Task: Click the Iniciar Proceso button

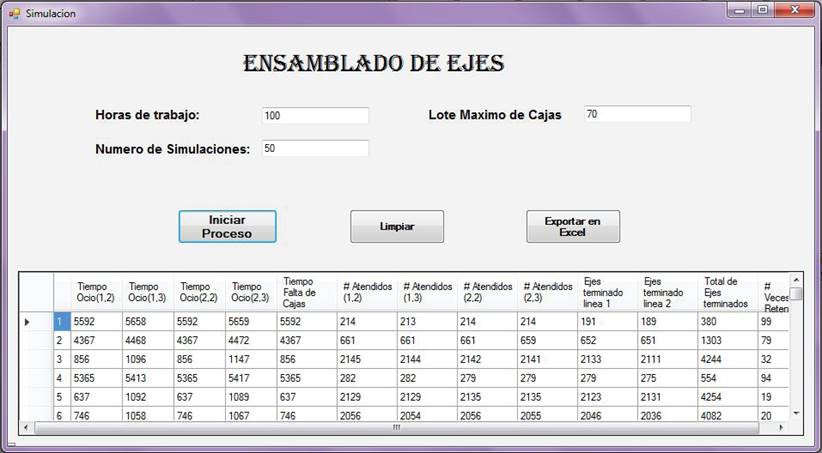Action: 227,226
